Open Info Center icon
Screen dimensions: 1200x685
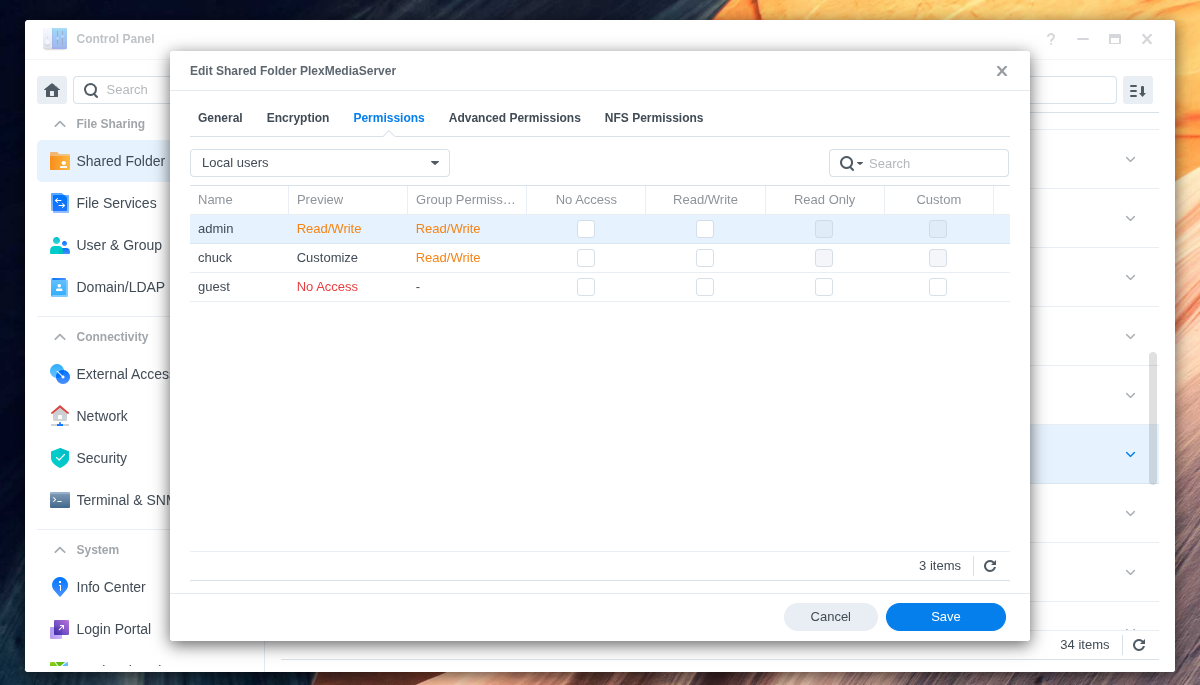pos(60,587)
